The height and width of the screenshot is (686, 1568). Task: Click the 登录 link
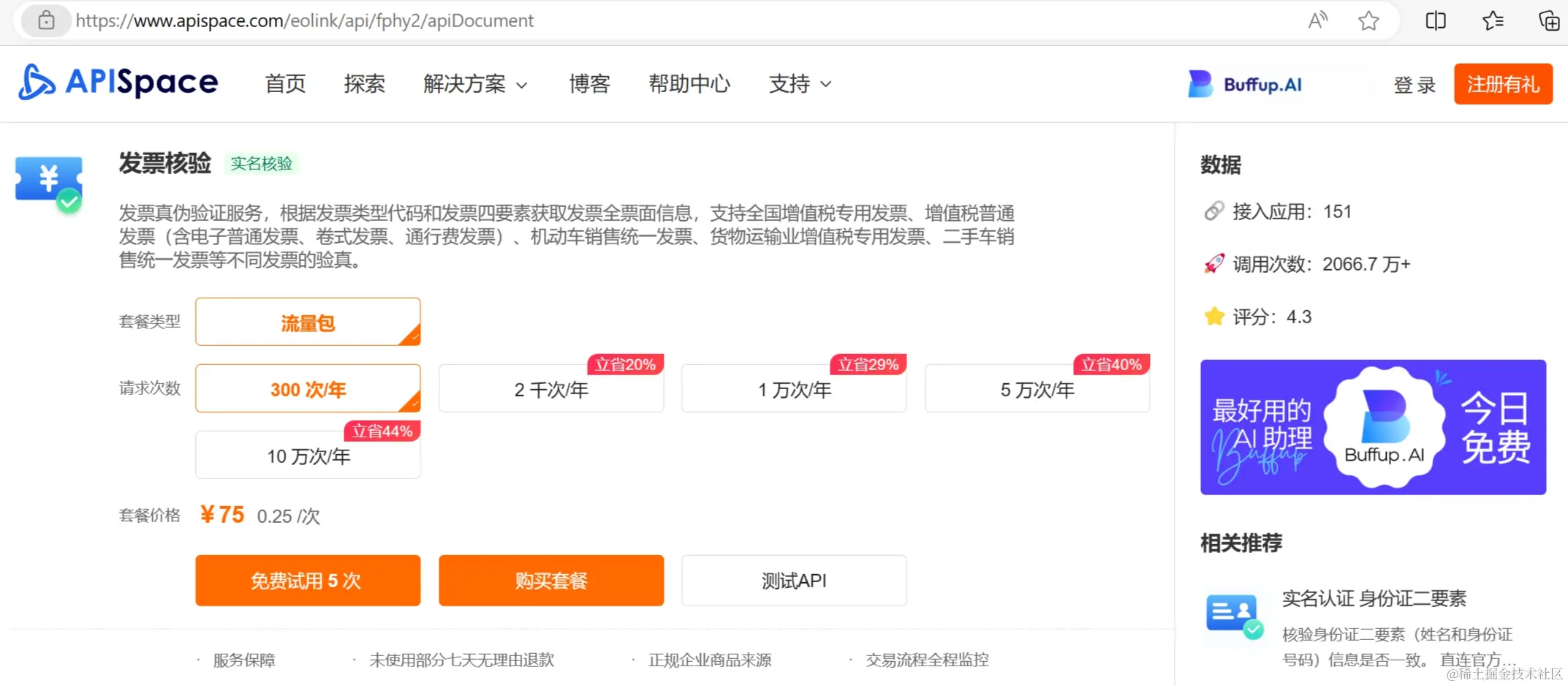(1414, 85)
